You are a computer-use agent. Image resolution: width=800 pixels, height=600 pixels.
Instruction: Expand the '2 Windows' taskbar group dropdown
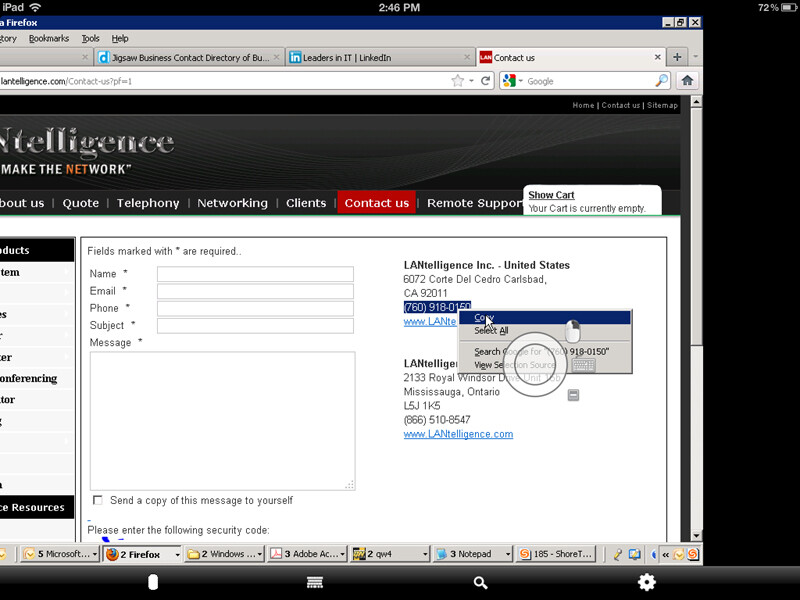point(258,554)
